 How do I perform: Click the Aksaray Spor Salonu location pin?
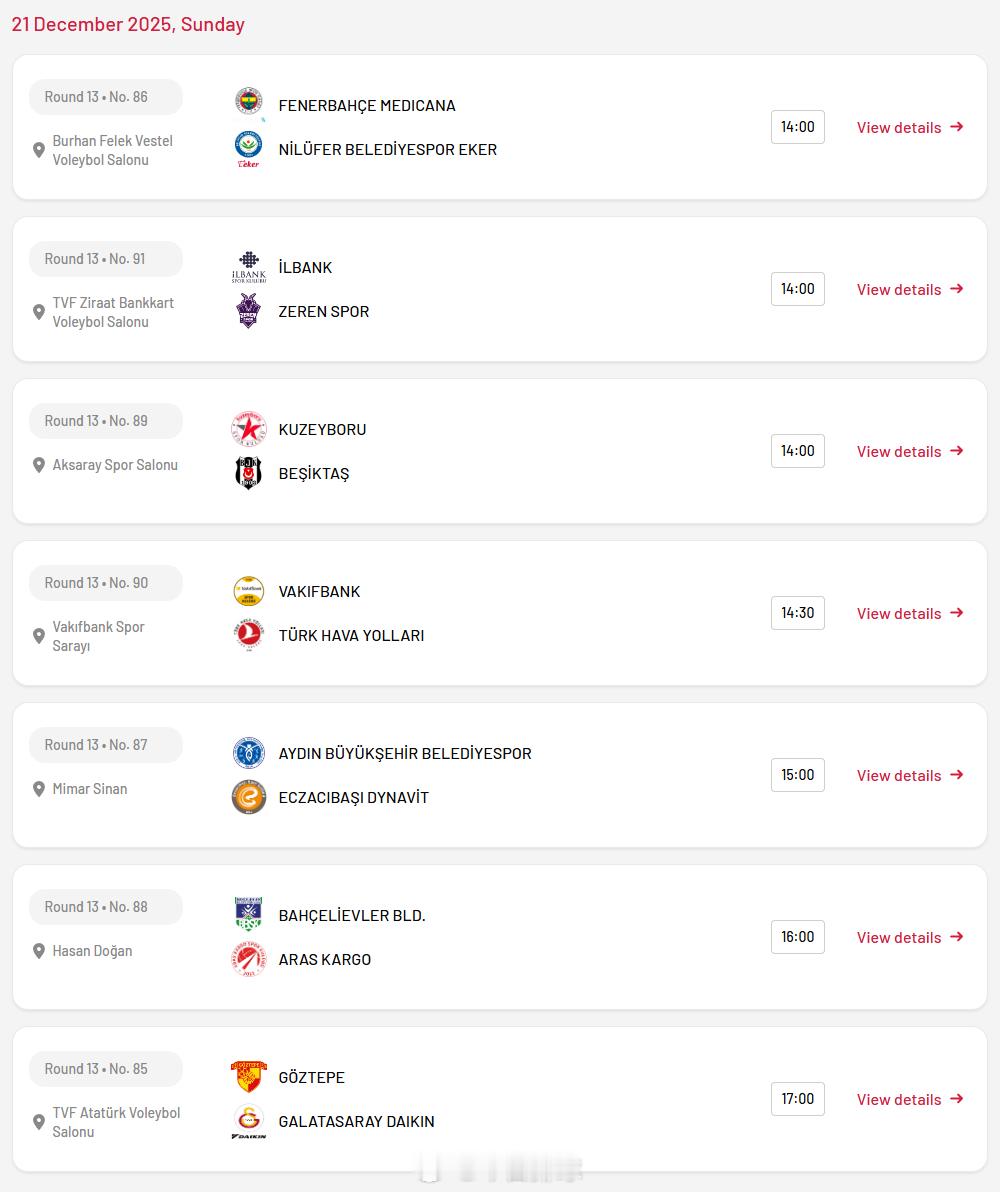coord(39,465)
